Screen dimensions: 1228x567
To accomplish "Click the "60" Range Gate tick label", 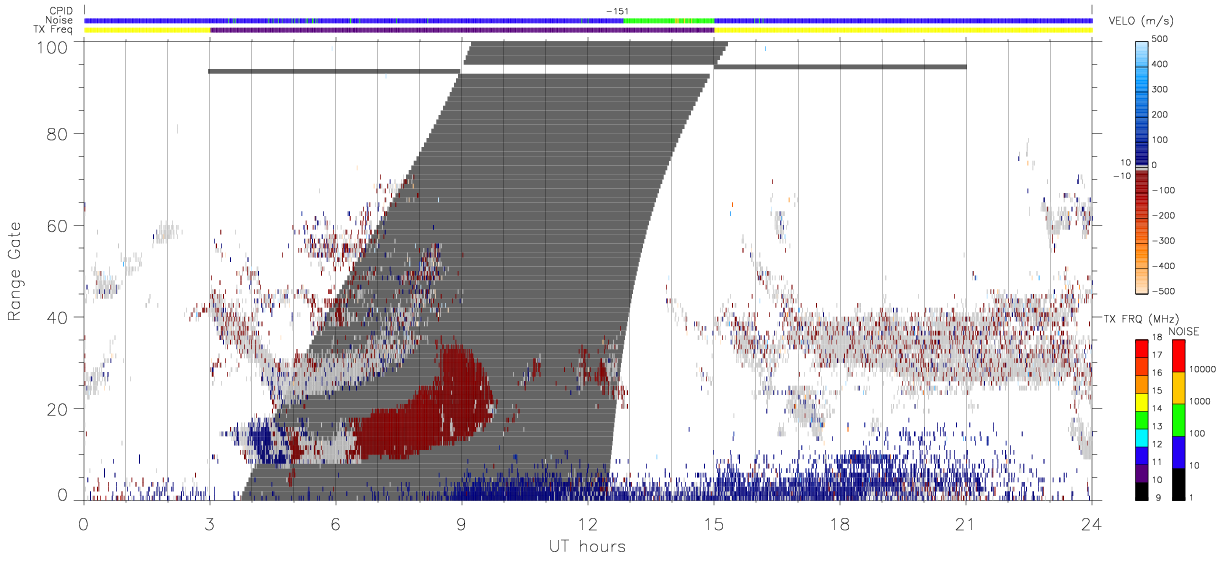I will [x=58, y=225].
